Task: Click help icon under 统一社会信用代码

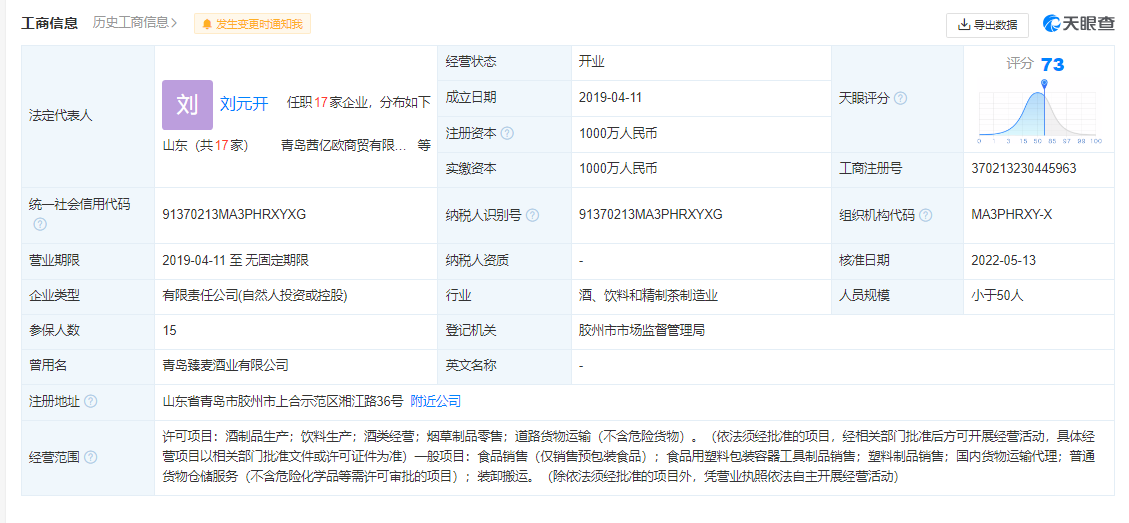Action: (x=40, y=224)
